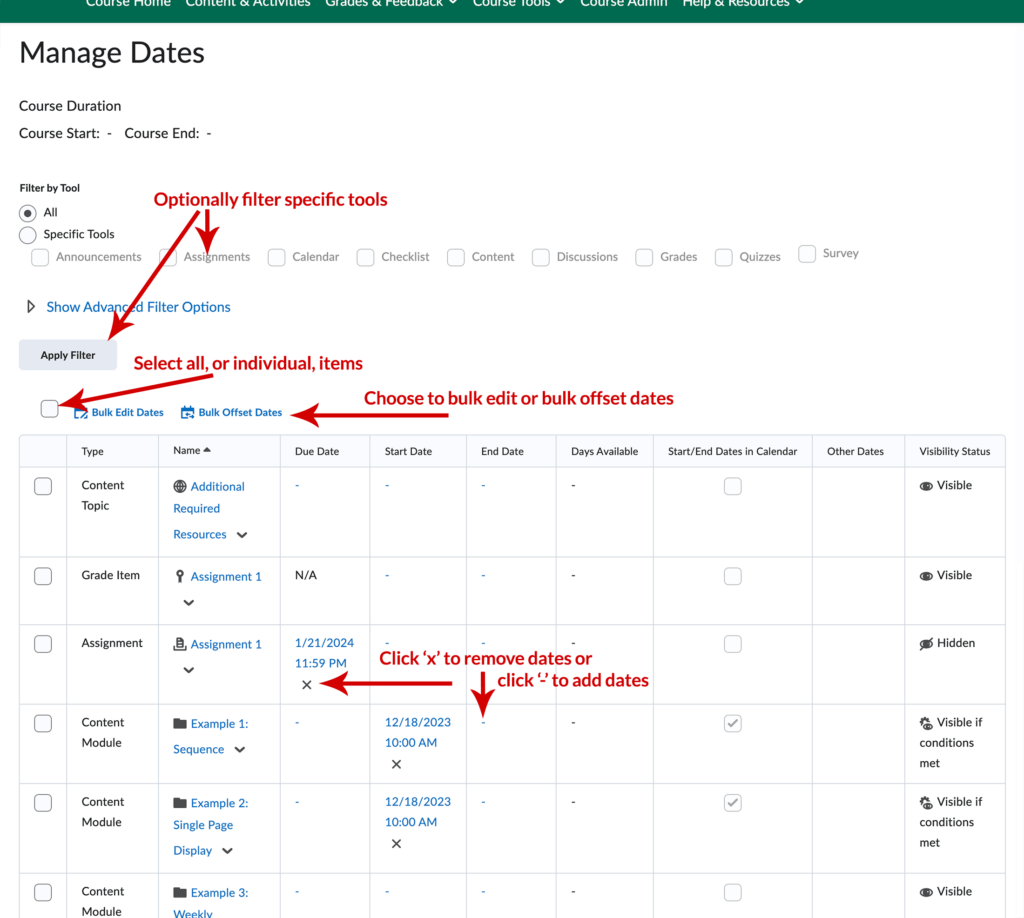The width and height of the screenshot is (1024, 918).
Task: Check the Assignments filter checkbox
Action: [167, 256]
